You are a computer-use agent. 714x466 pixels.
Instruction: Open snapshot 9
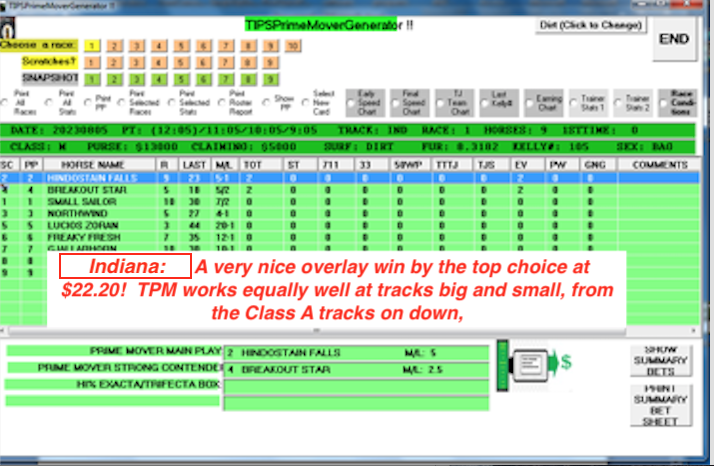coord(270,80)
